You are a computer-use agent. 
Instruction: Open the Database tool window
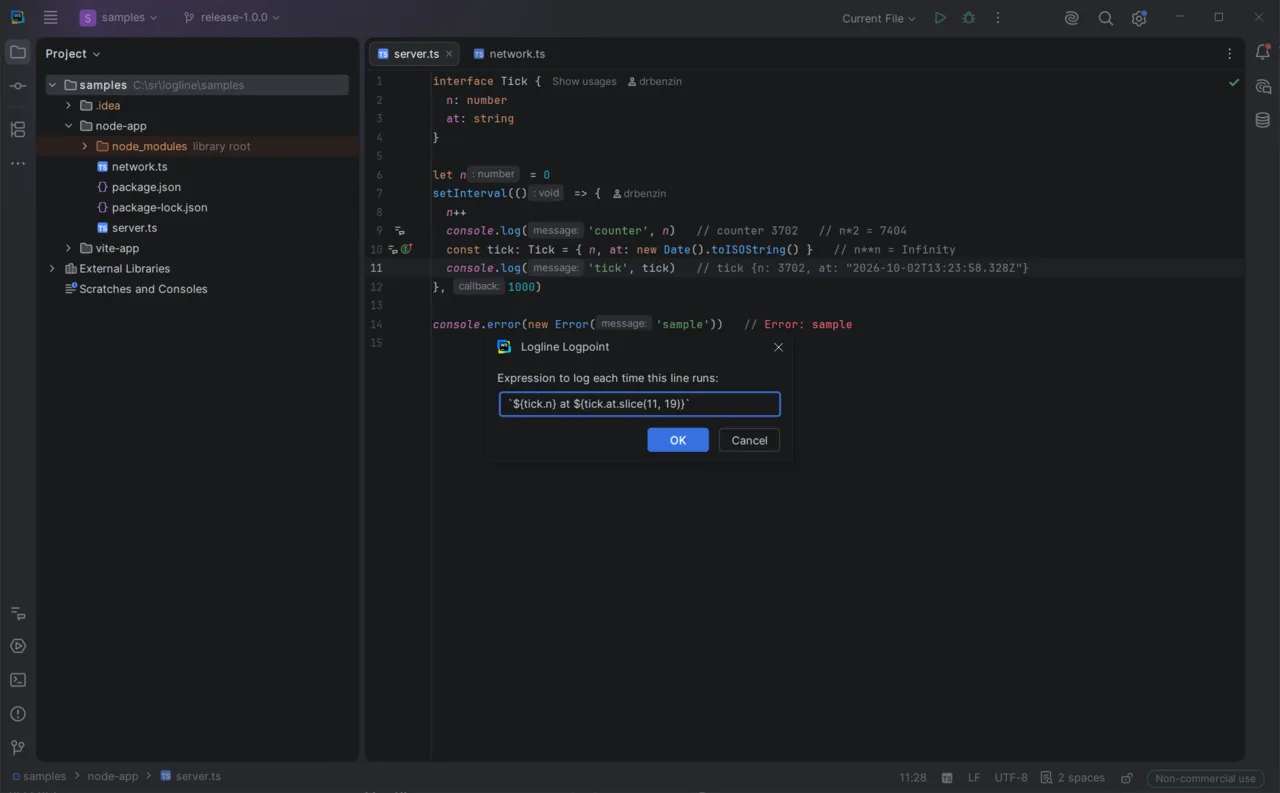1263,120
